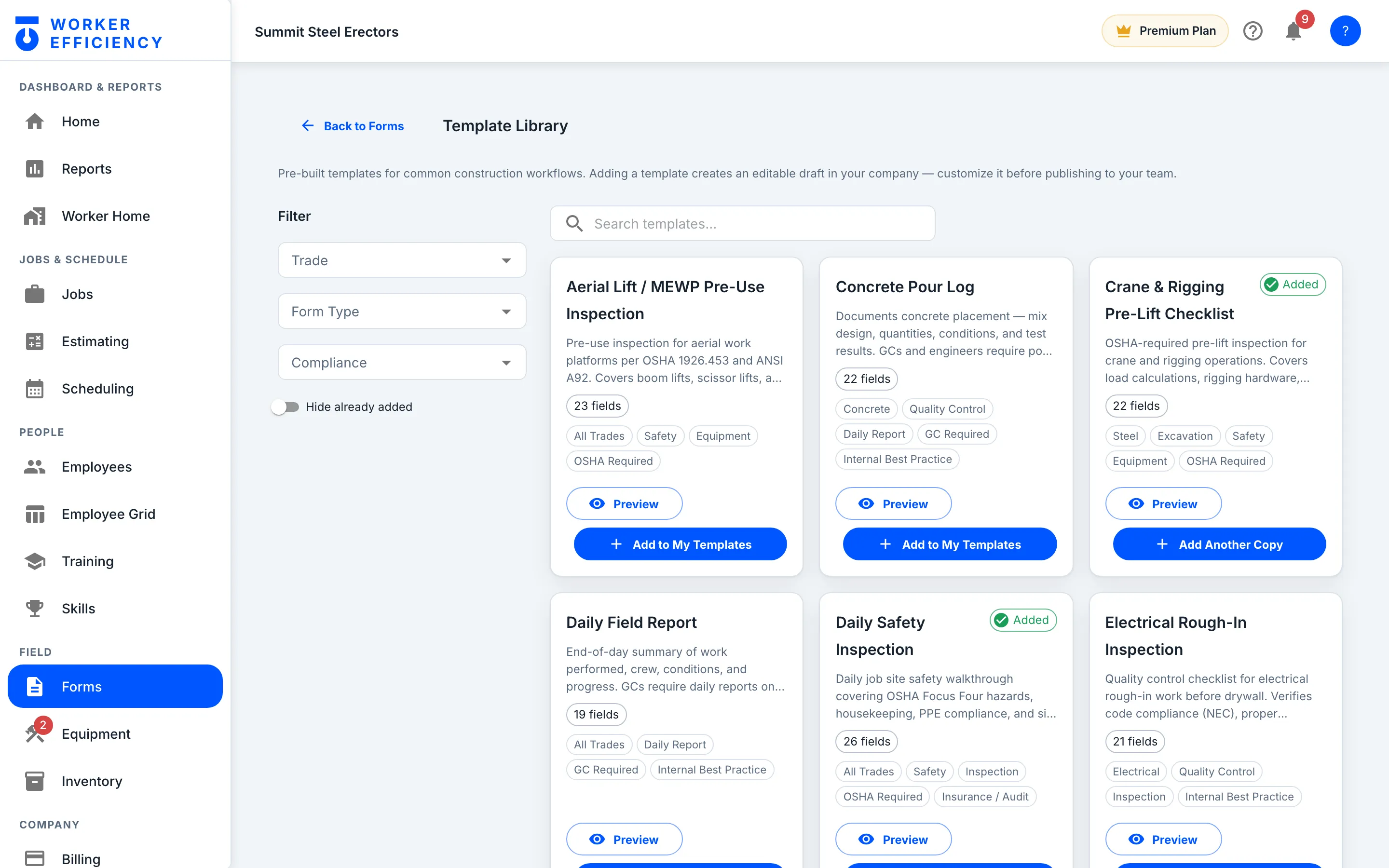Click the Jobs briefcase icon
This screenshot has height=868, width=1389.
pyautogui.click(x=34, y=294)
